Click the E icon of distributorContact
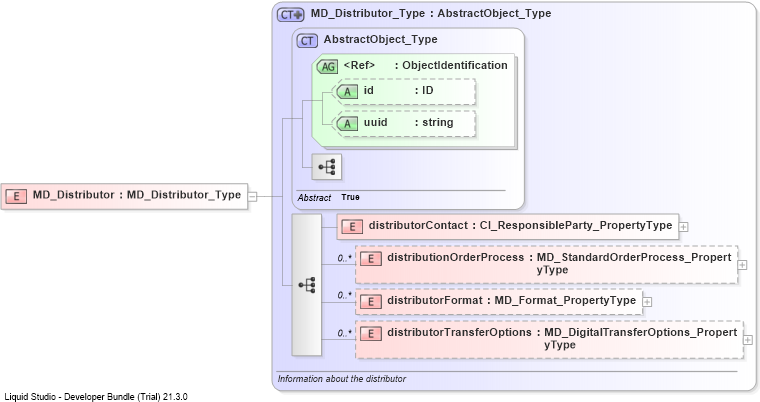760x402 pixels. [x=352, y=226]
